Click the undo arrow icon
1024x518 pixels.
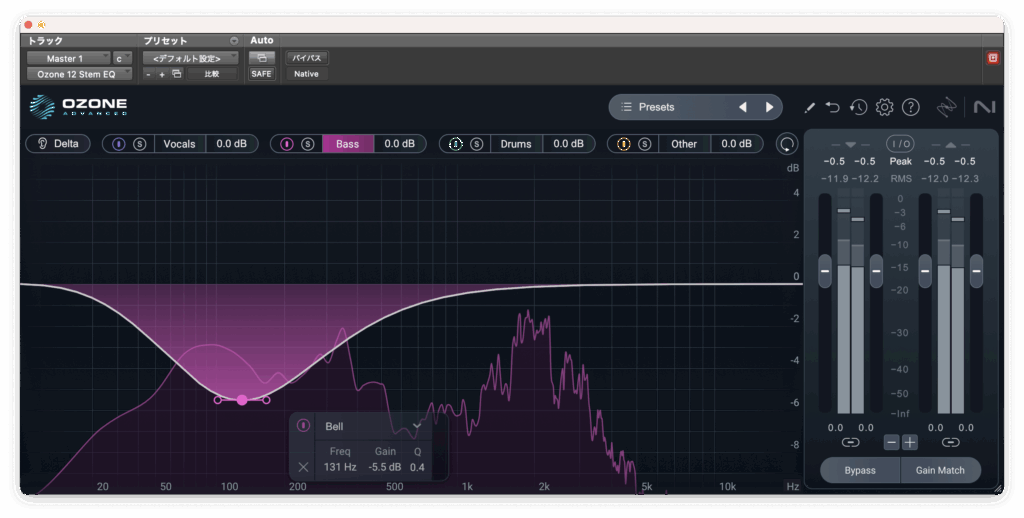(x=833, y=107)
